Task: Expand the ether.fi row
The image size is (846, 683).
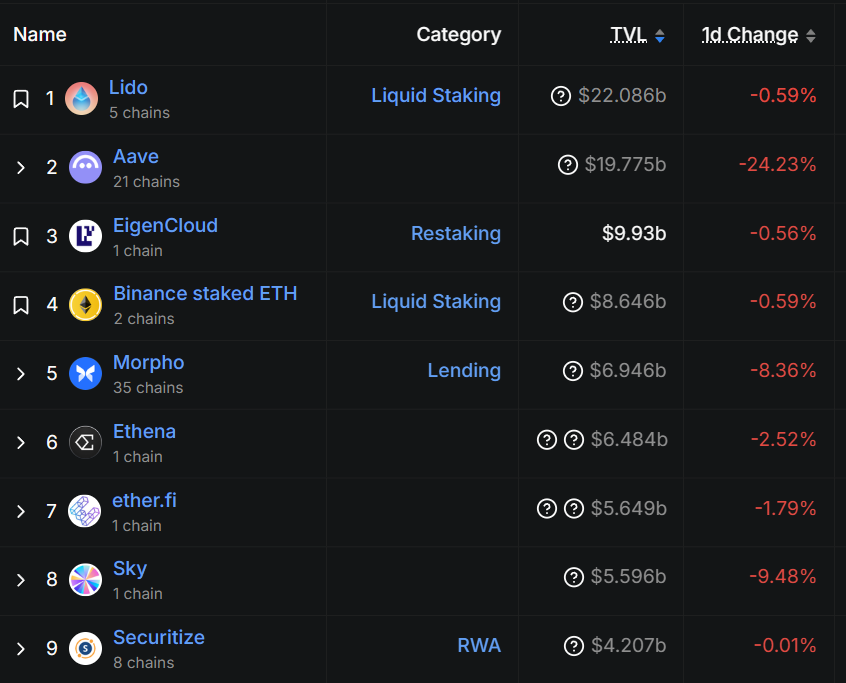Action: pyautogui.click(x=21, y=511)
